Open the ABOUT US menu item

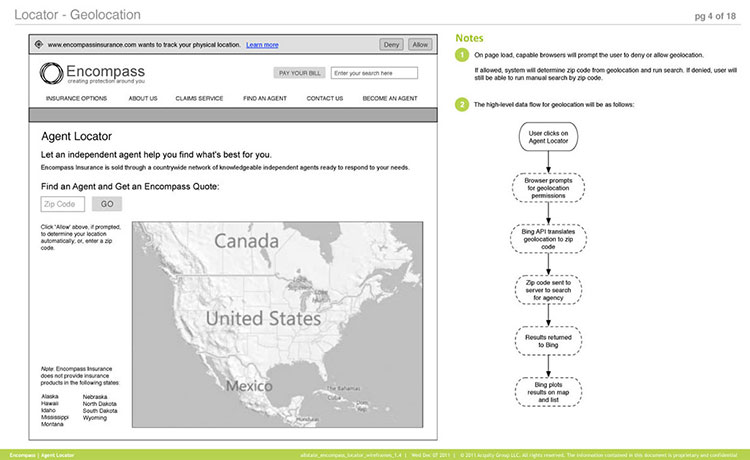pyautogui.click(x=143, y=99)
